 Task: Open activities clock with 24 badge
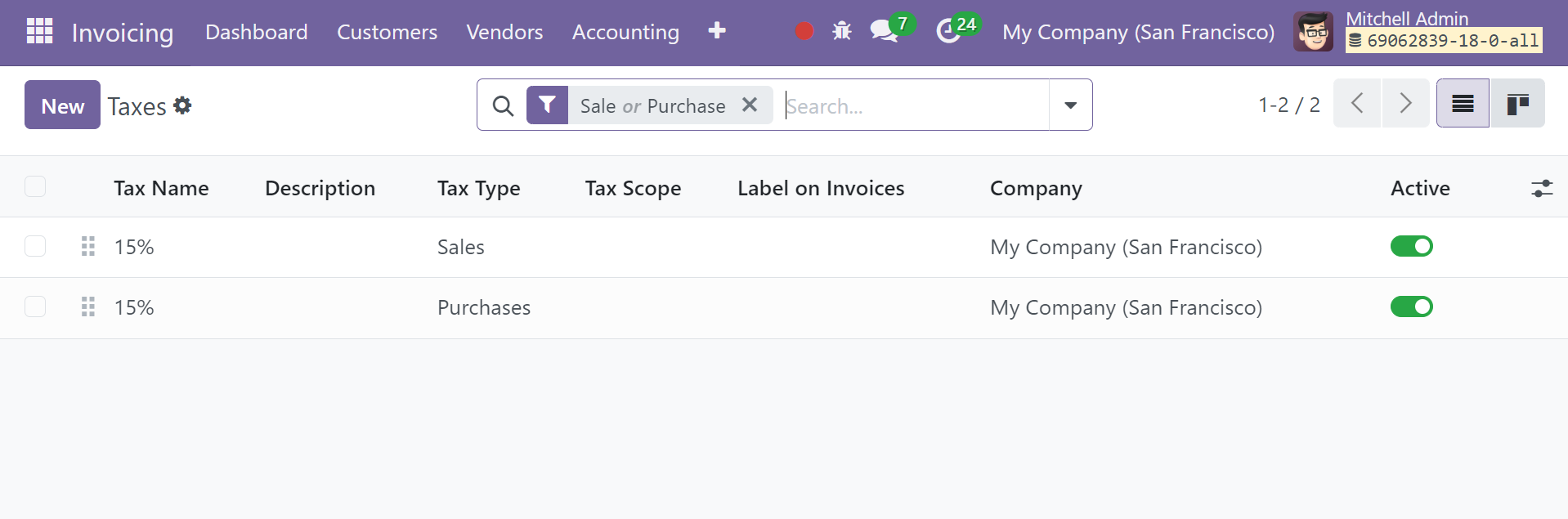click(x=956, y=29)
